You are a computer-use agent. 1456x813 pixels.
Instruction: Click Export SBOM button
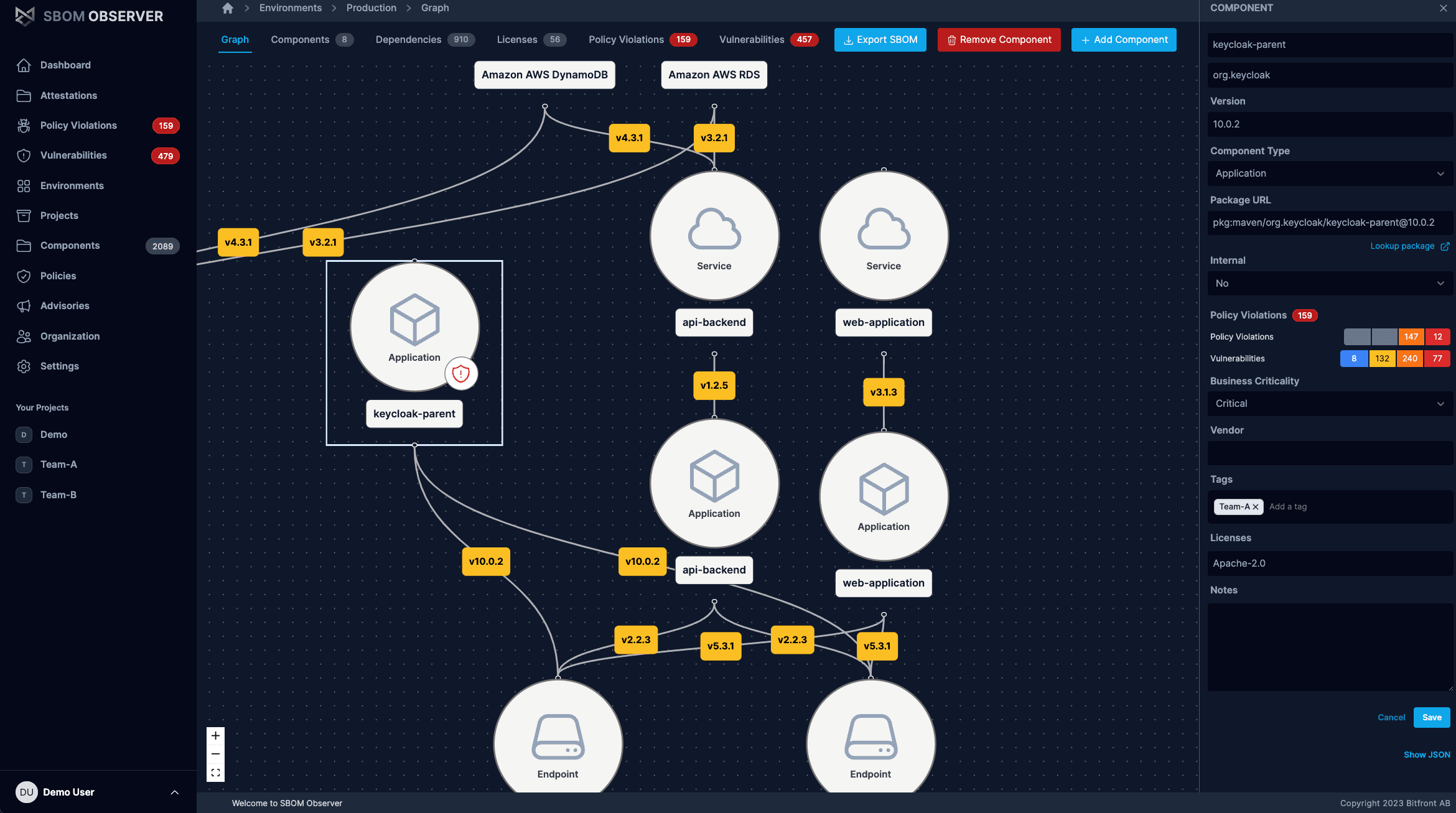(x=879, y=40)
